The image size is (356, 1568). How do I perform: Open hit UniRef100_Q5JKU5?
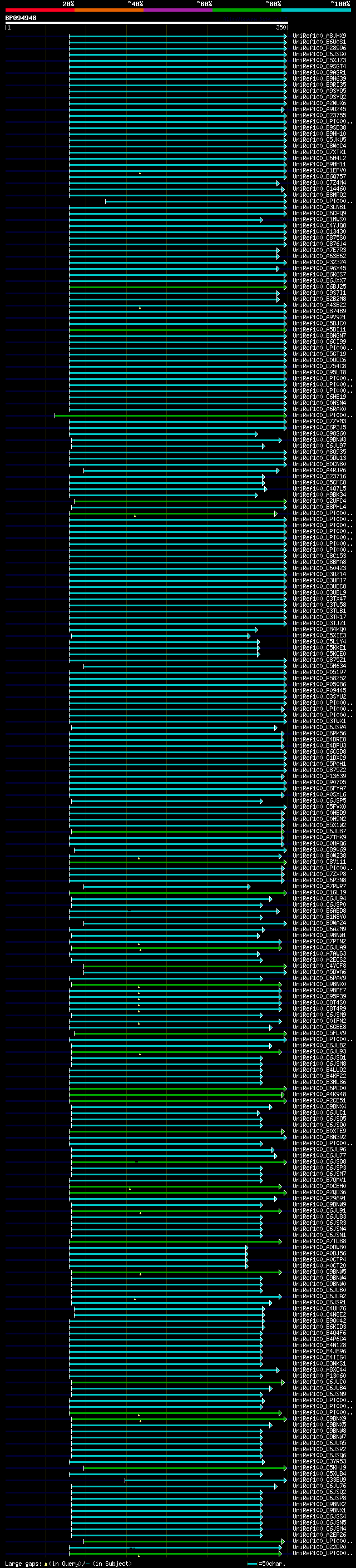click(319, 140)
